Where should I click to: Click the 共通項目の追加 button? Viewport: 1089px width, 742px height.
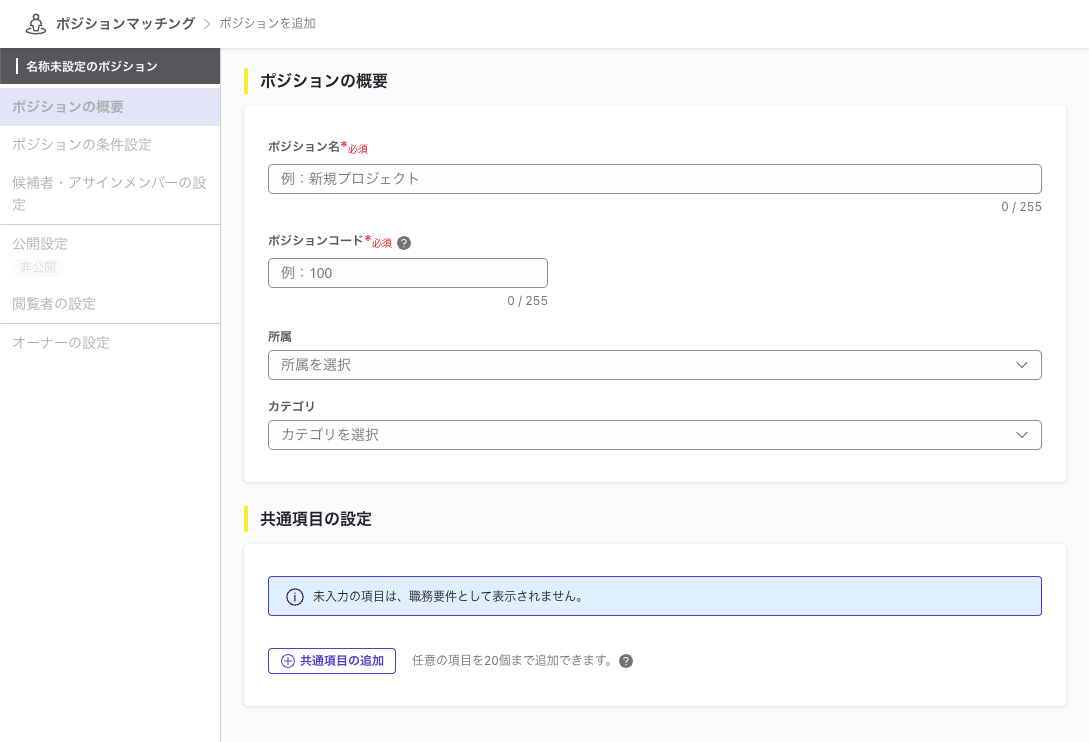(331, 661)
